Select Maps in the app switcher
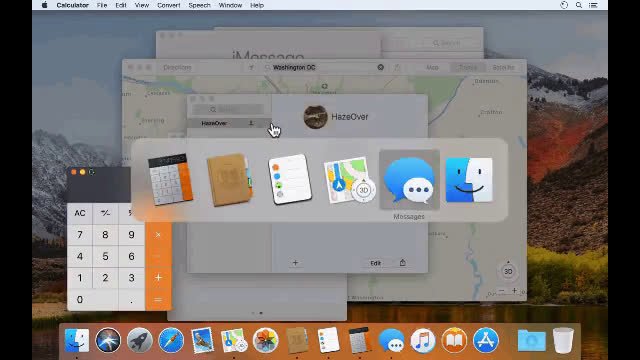 click(349, 180)
